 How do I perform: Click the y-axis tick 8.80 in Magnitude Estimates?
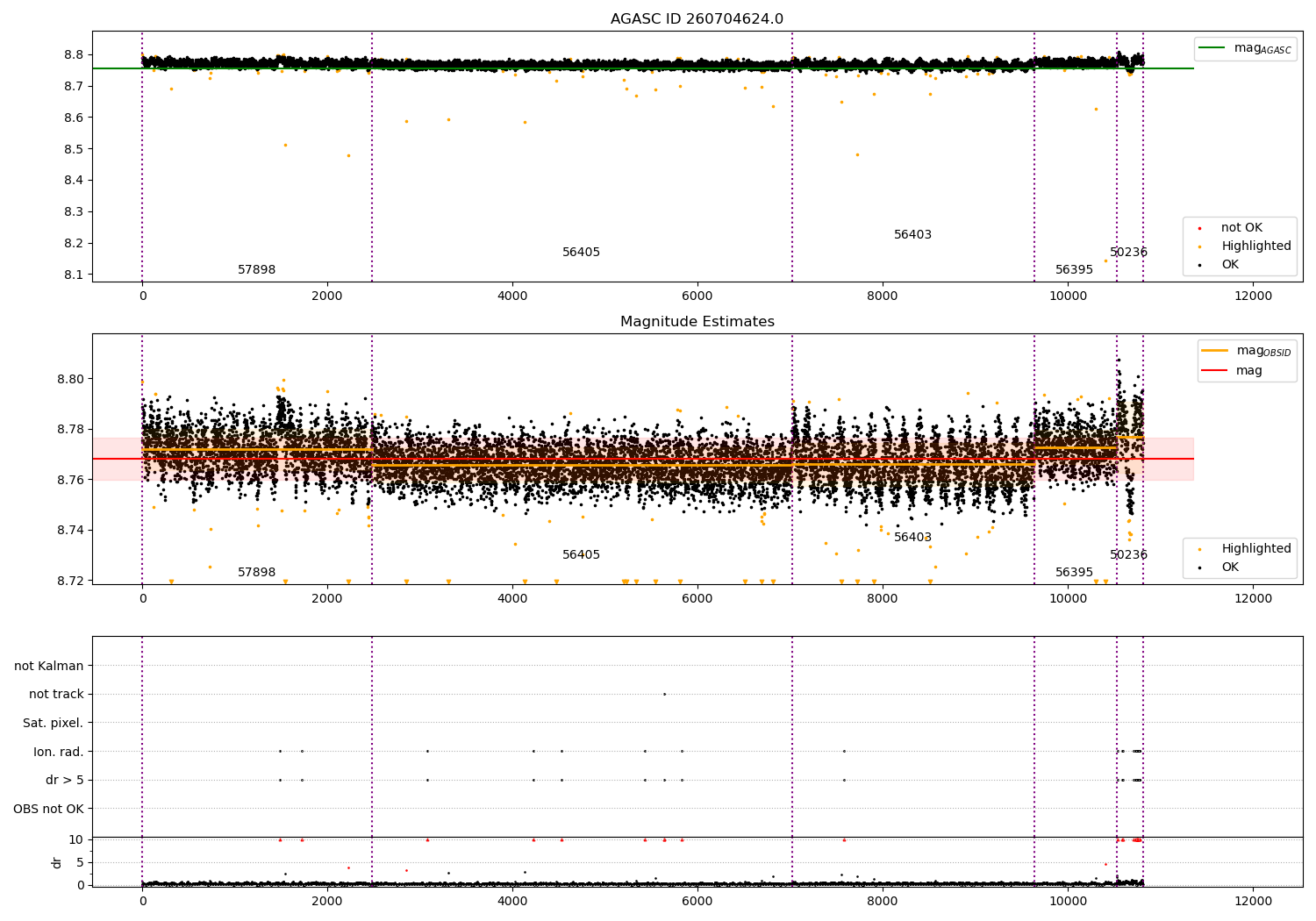pyautogui.click(x=71, y=379)
